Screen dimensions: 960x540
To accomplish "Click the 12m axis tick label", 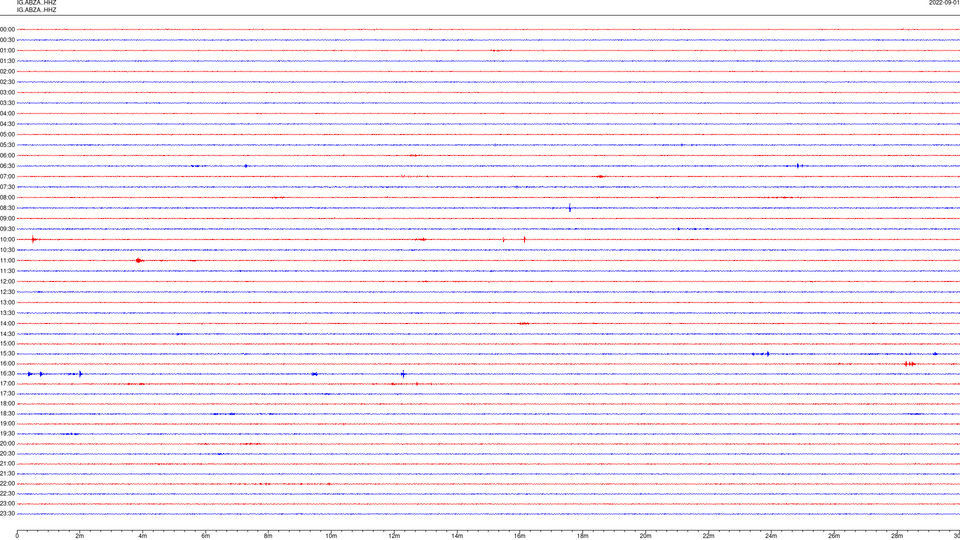I will point(394,536).
